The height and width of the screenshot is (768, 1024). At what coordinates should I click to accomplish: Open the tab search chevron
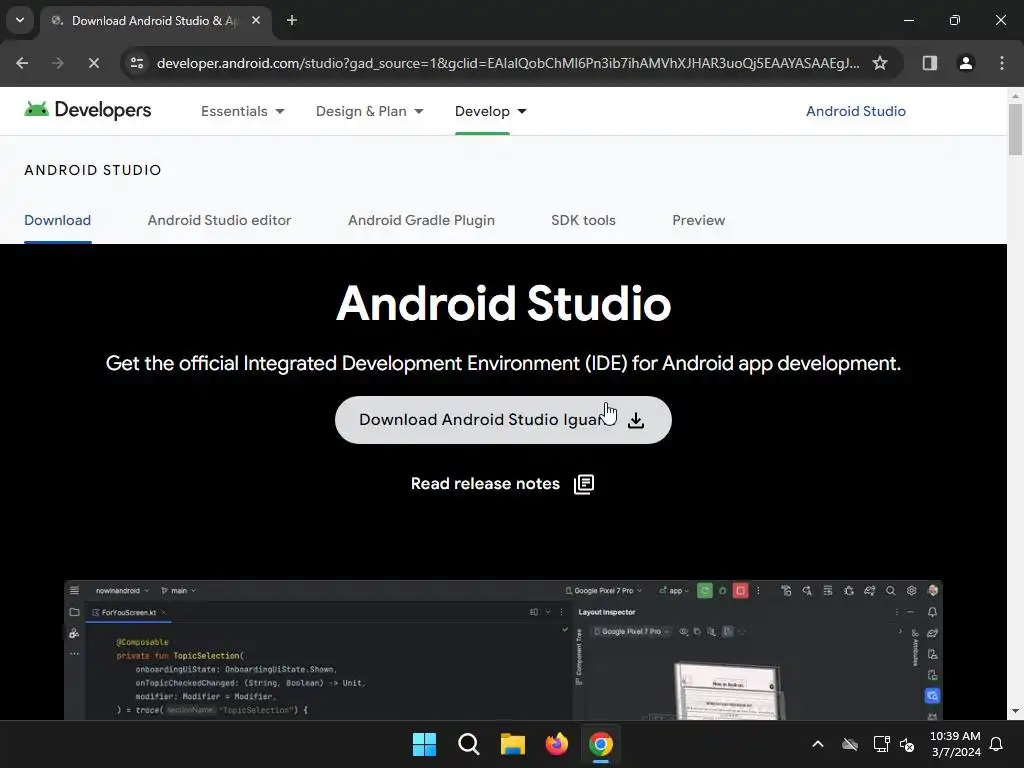[x=20, y=20]
